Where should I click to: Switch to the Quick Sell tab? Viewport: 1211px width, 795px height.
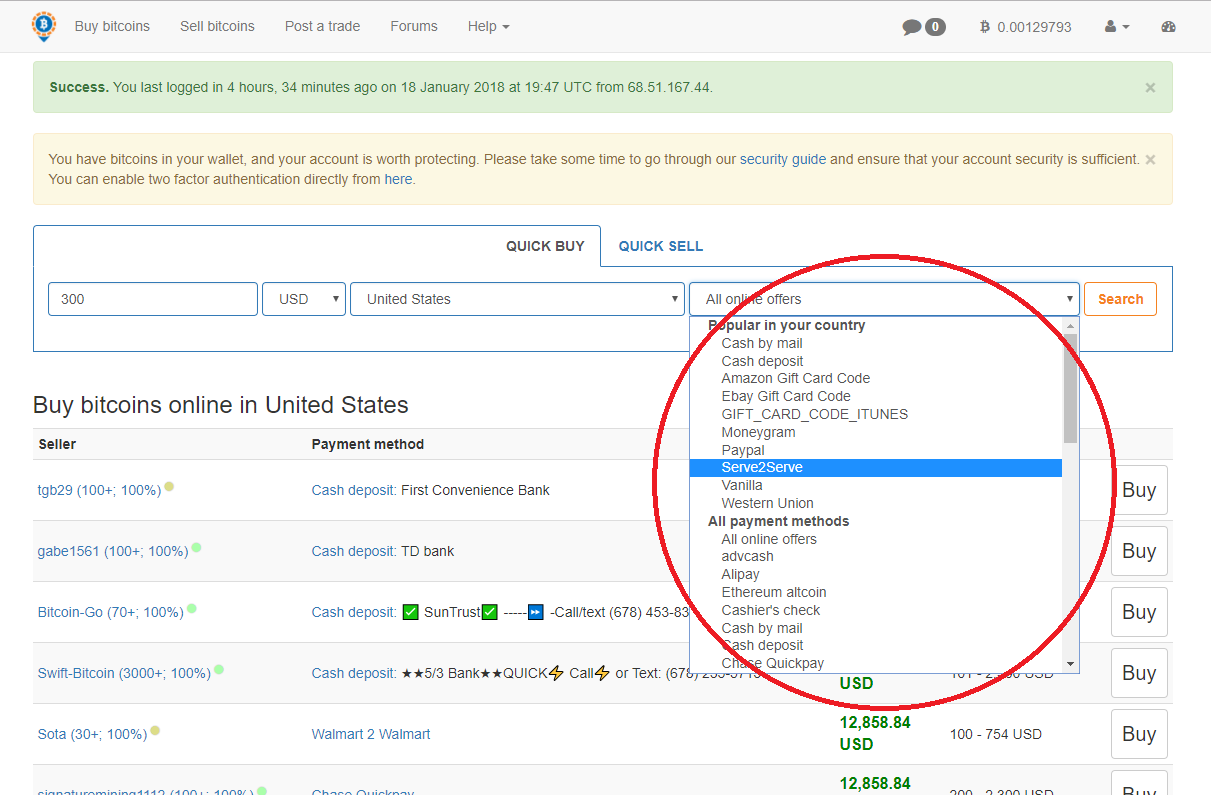660,246
